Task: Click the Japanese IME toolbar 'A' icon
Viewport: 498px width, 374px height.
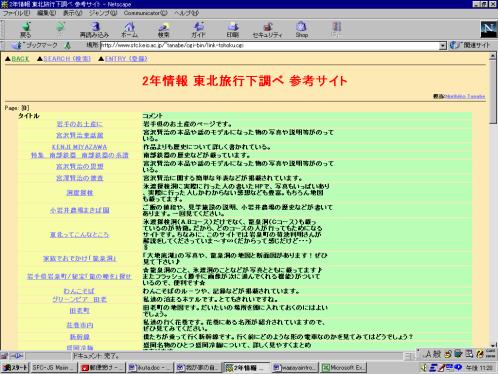Action: click(427, 354)
